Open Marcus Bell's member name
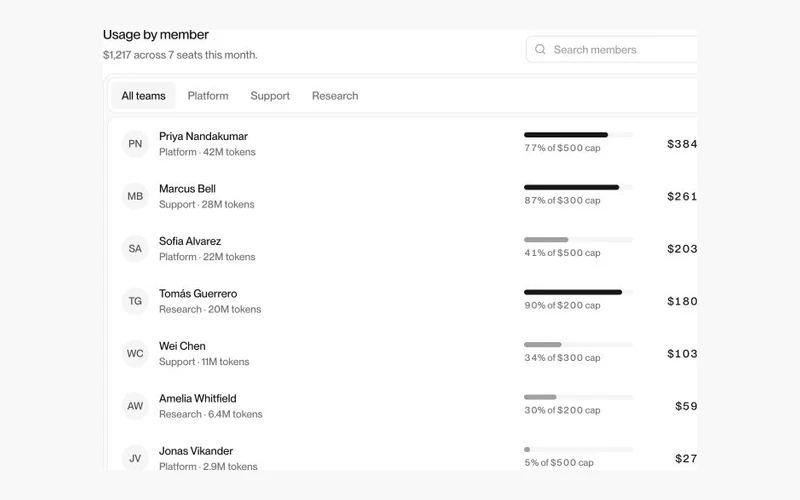Image resolution: width=800 pixels, height=500 pixels. (x=187, y=189)
